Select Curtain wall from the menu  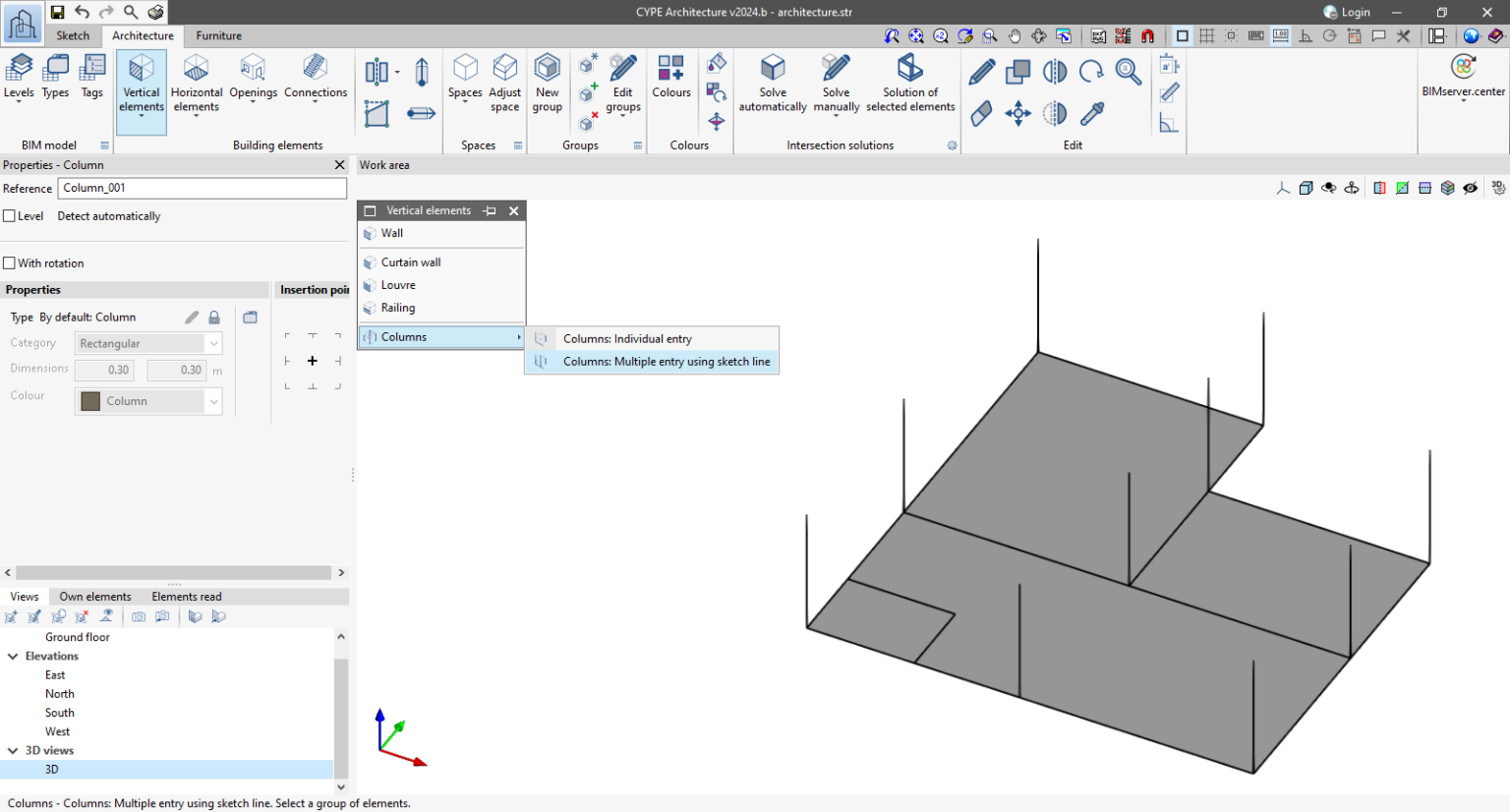[411, 262]
